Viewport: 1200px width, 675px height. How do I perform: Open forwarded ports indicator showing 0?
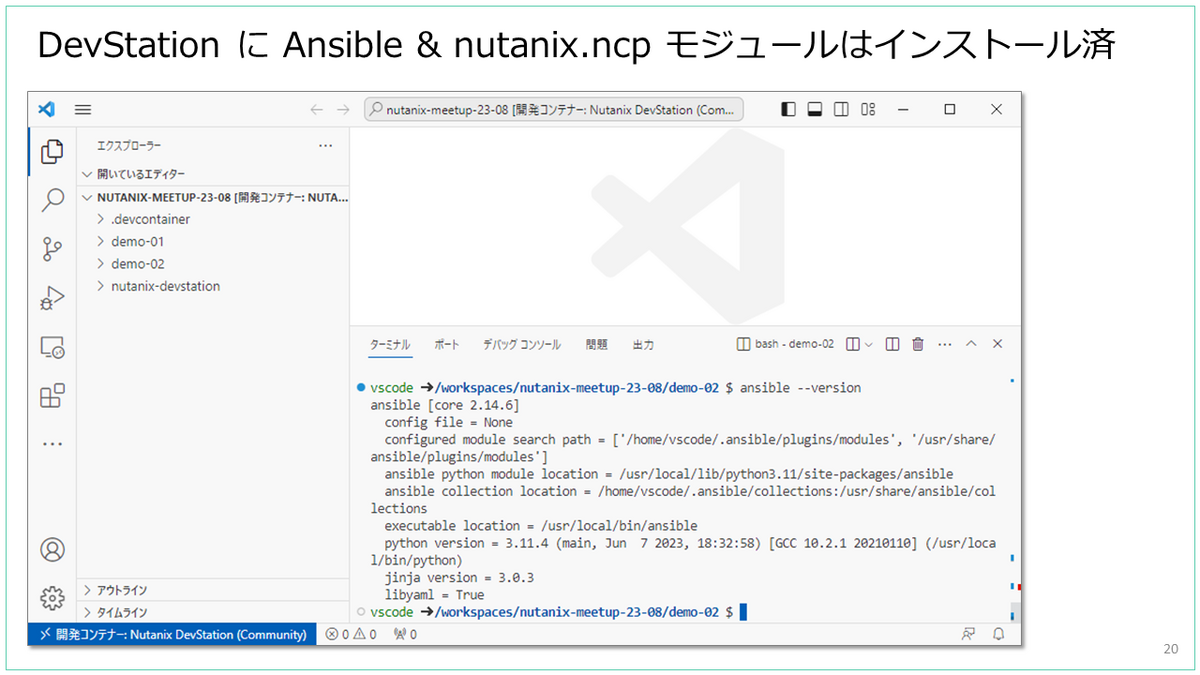(x=405, y=634)
